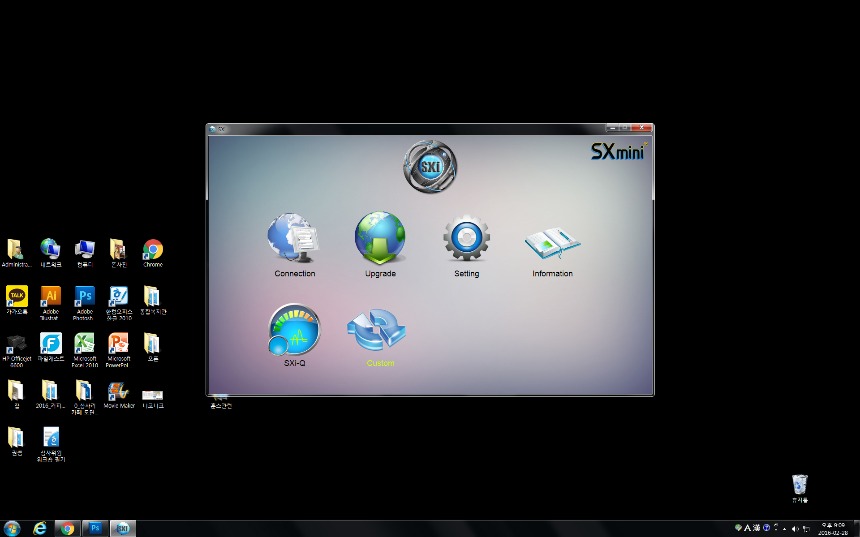Select the blue F application shortcut

pos(50,347)
